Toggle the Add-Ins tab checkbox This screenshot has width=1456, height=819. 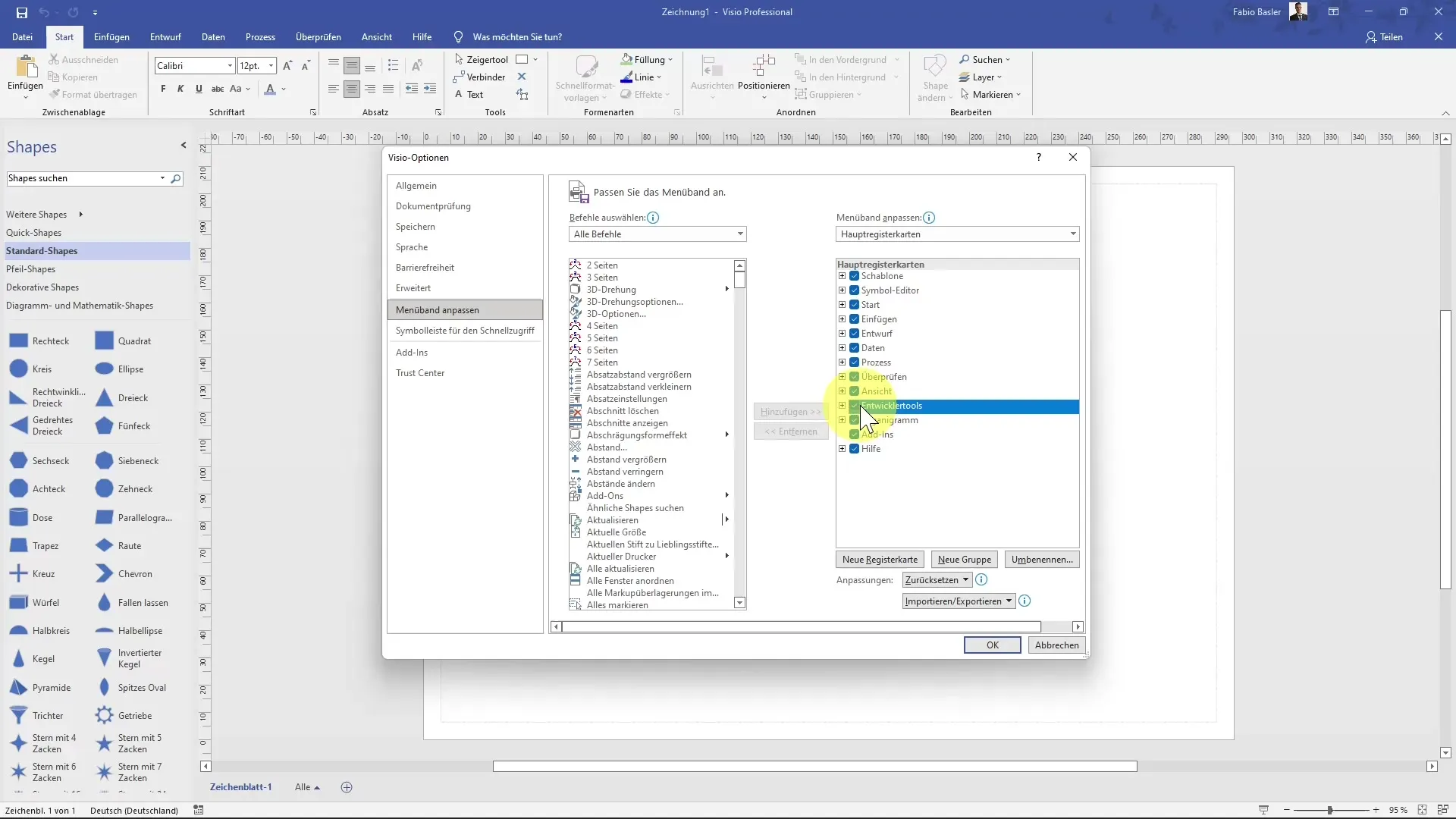point(855,435)
